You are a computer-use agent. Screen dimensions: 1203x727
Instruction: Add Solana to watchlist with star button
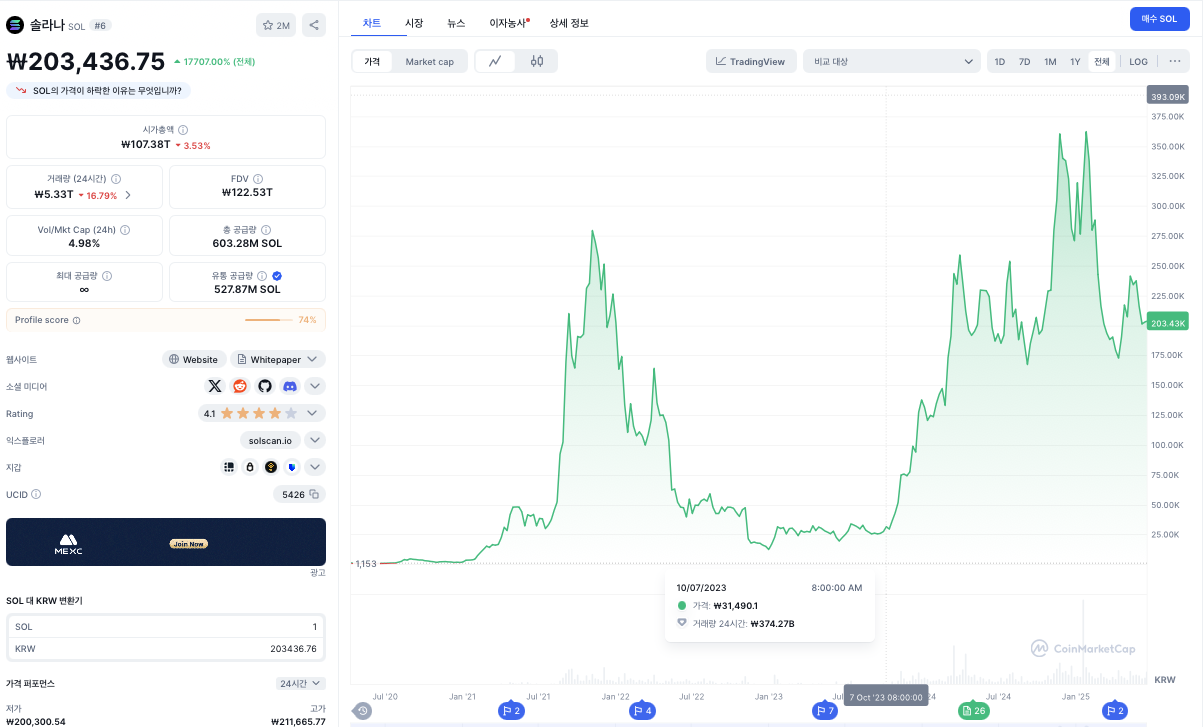point(276,25)
